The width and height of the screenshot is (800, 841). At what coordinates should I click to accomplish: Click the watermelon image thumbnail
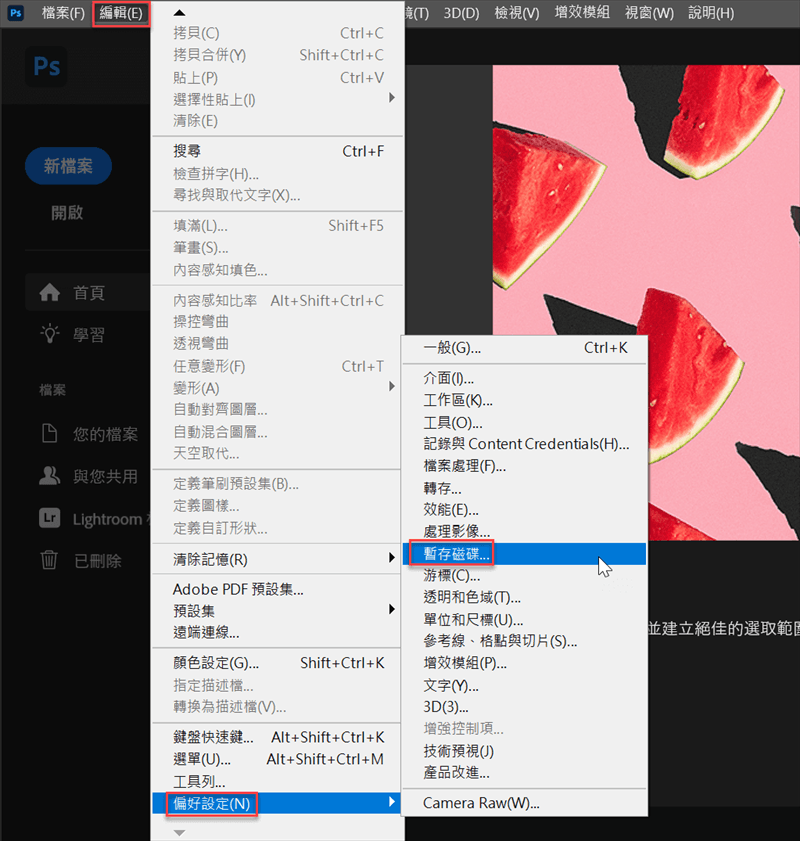(x=646, y=303)
